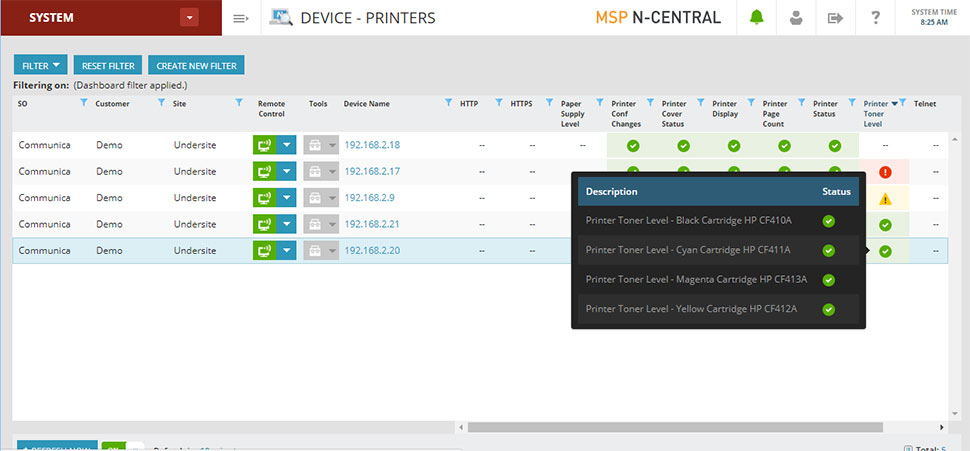Click the Site column filter icon

click(239, 103)
